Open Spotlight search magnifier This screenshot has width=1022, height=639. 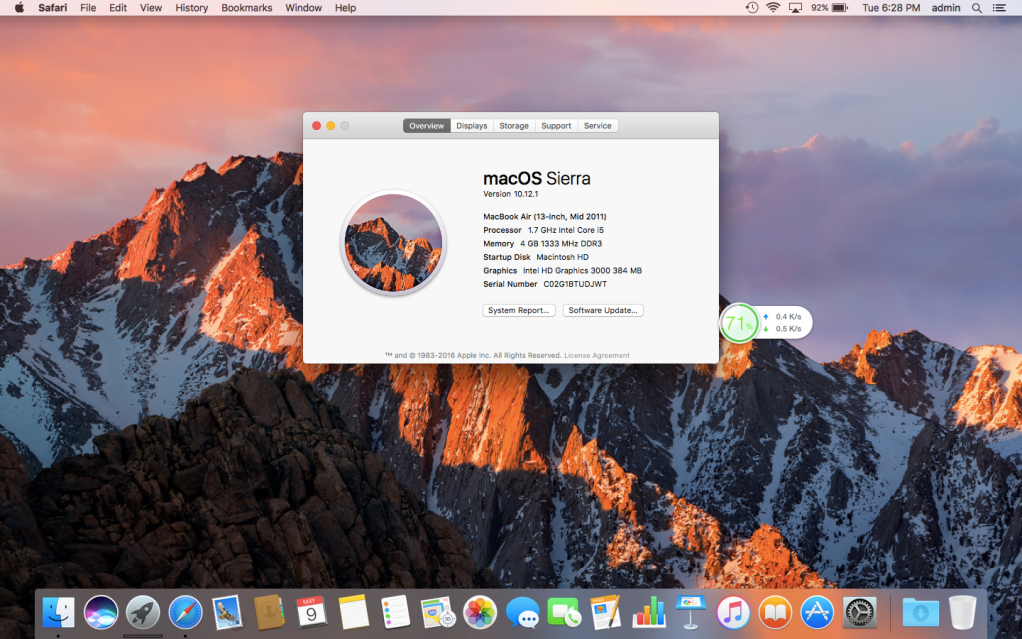976,8
